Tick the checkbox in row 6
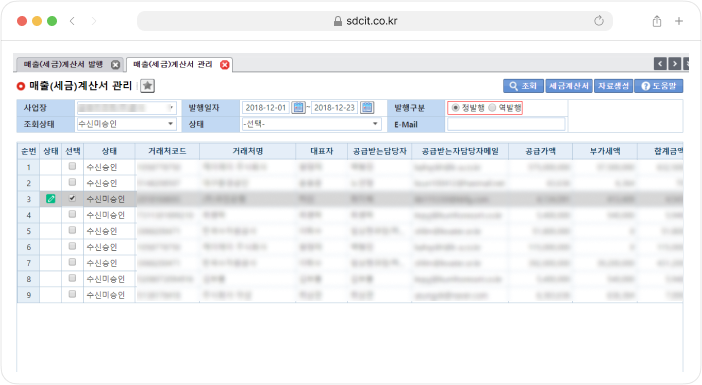 click(x=72, y=246)
